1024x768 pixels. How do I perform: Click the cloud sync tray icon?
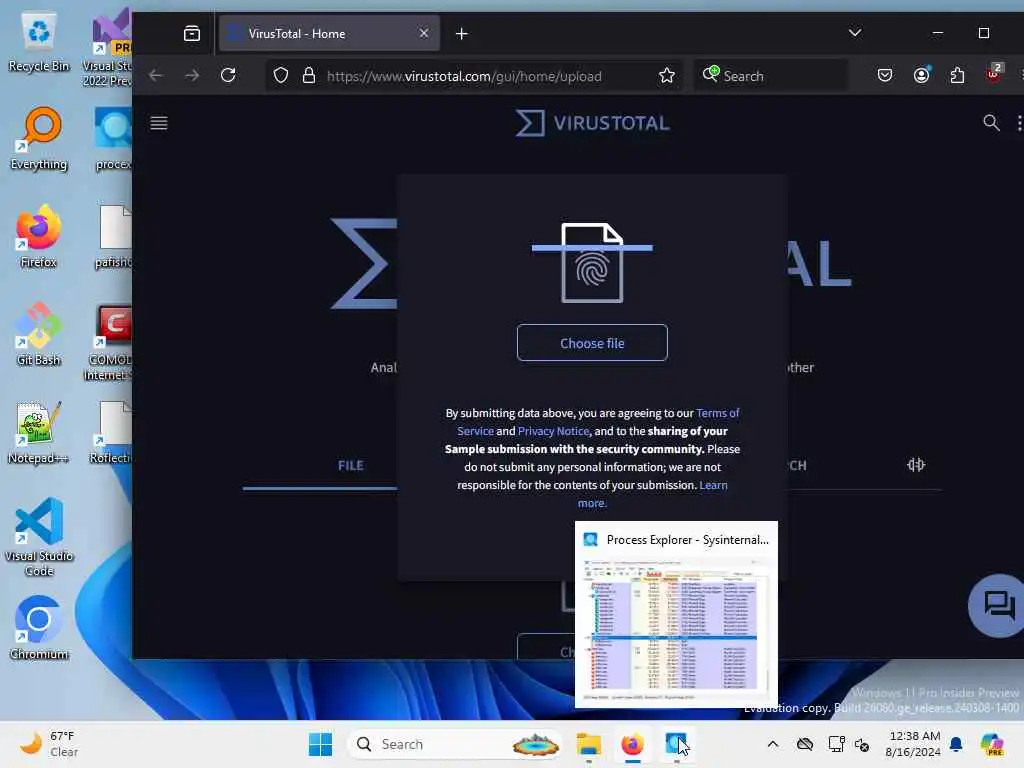(x=805, y=744)
